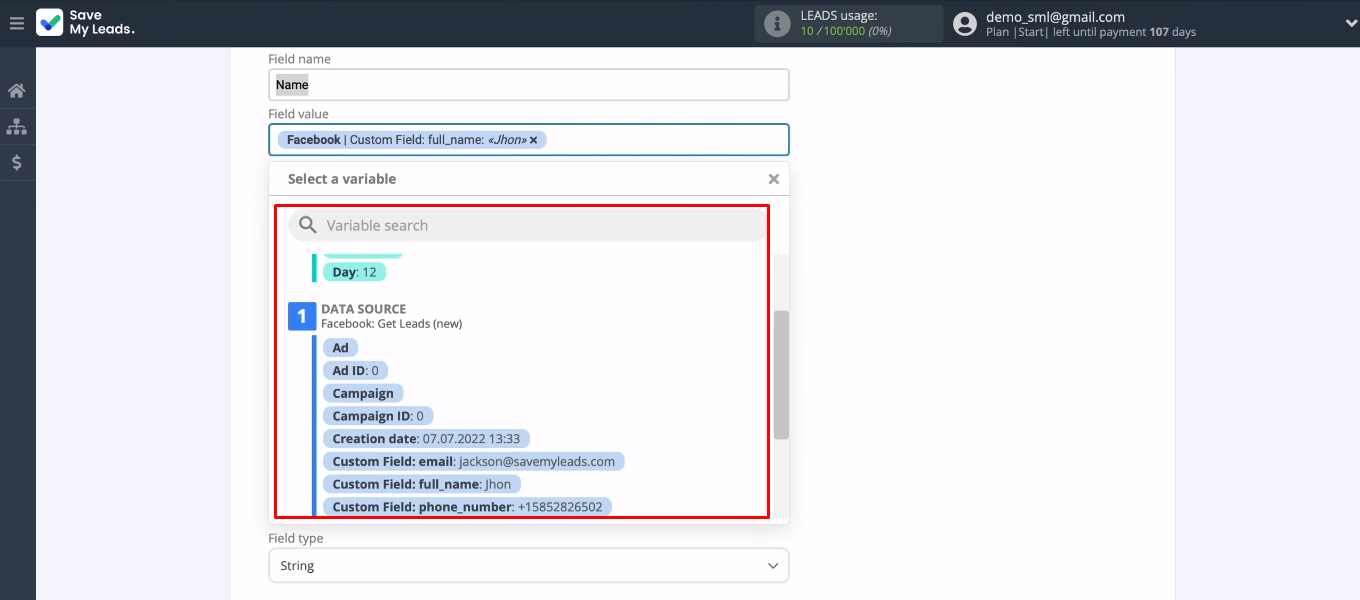Viewport: 1360px width, 600px height.
Task: Select the Ad variable
Action: coord(341,348)
